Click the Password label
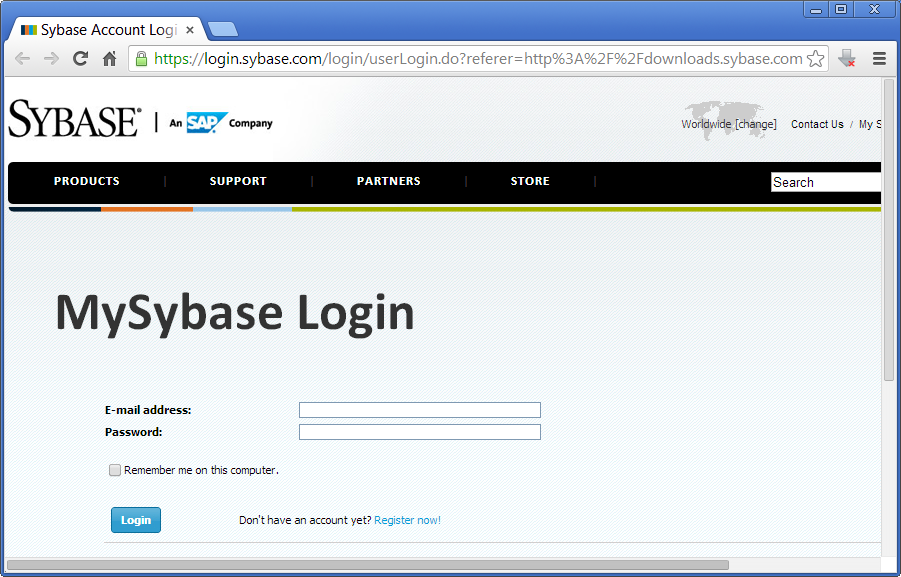The image size is (901, 577). click(133, 432)
